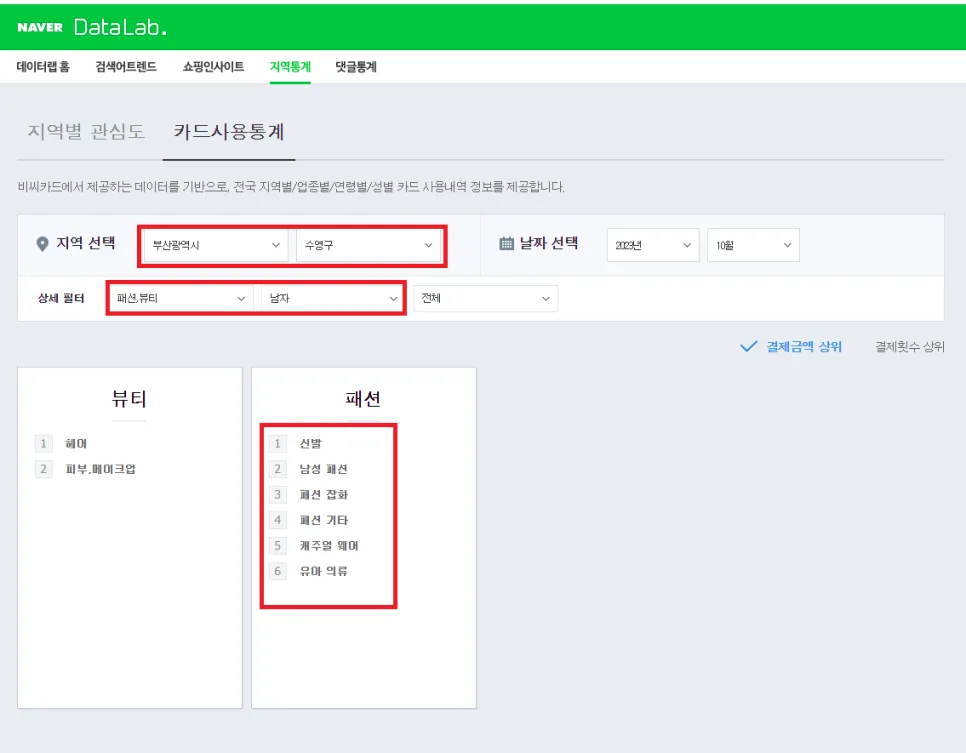This screenshot has width=966, height=753.
Task: Expand the 10월 month dropdown
Action: tap(753, 245)
